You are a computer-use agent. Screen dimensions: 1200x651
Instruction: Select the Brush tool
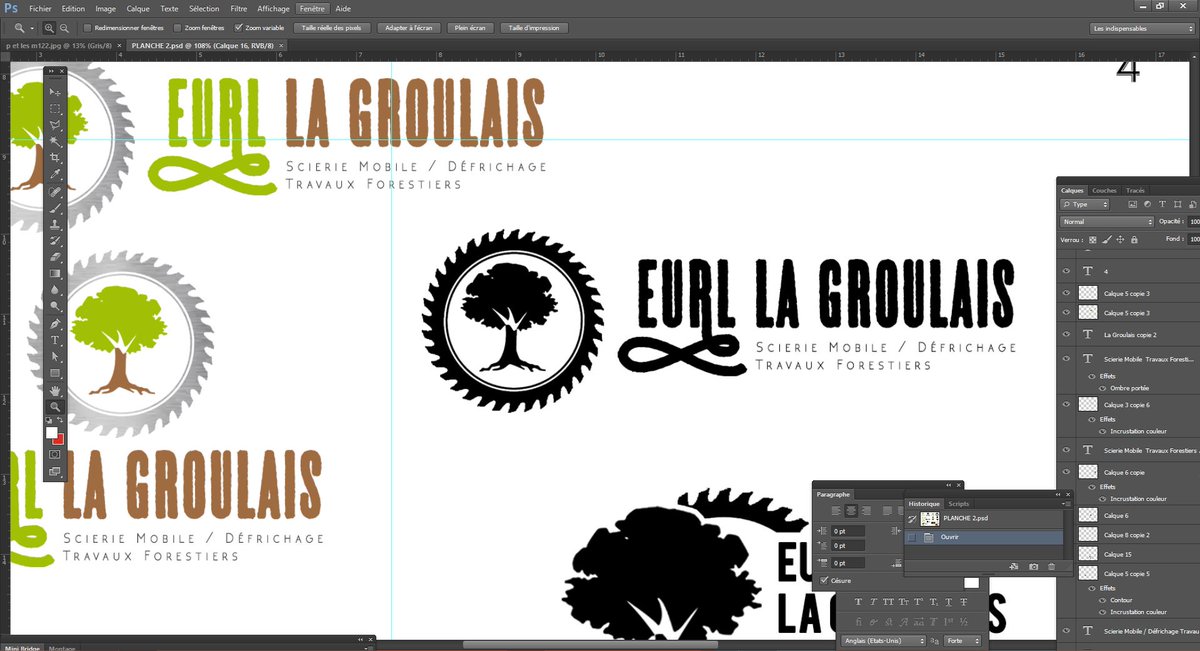click(x=55, y=208)
